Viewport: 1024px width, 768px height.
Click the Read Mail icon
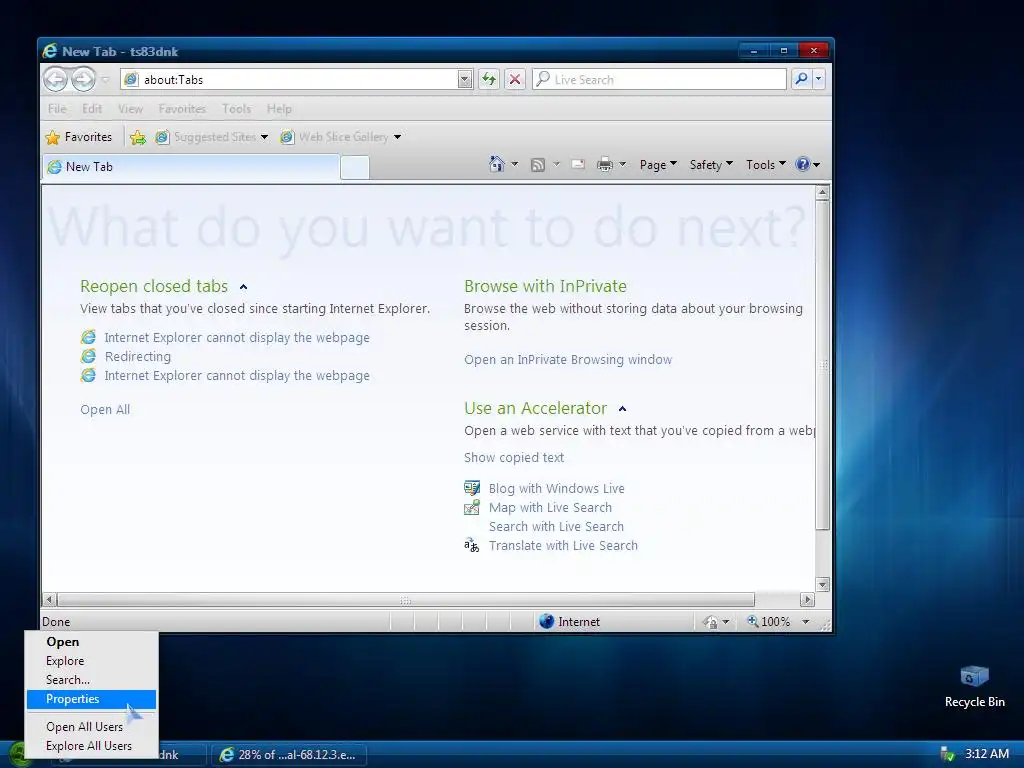578,165
